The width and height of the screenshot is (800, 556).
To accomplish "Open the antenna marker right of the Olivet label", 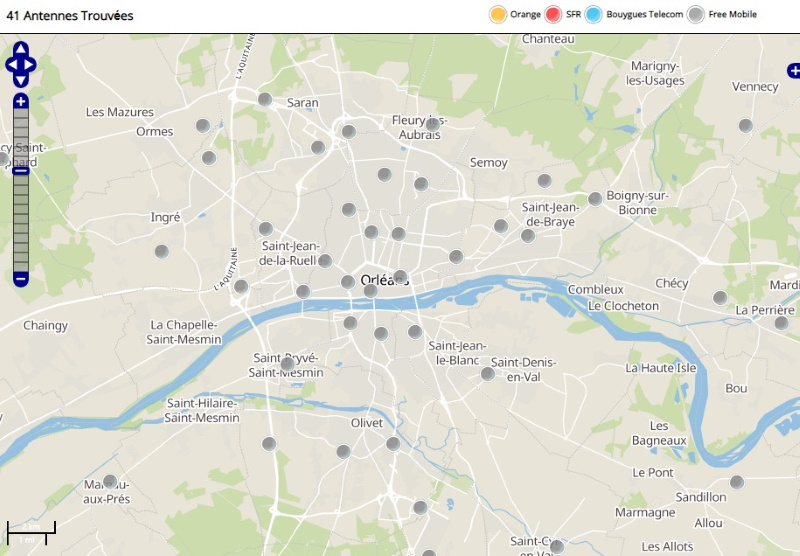I will click(393, 444).
